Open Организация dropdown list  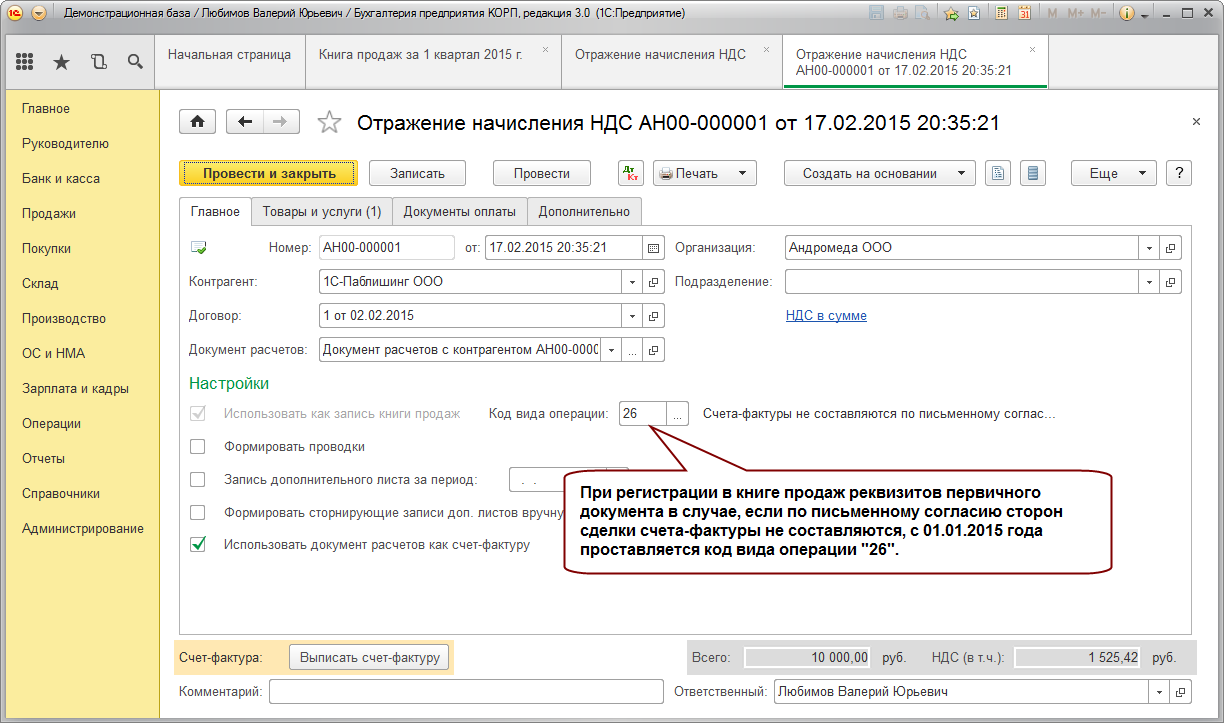click(1149, 248)
